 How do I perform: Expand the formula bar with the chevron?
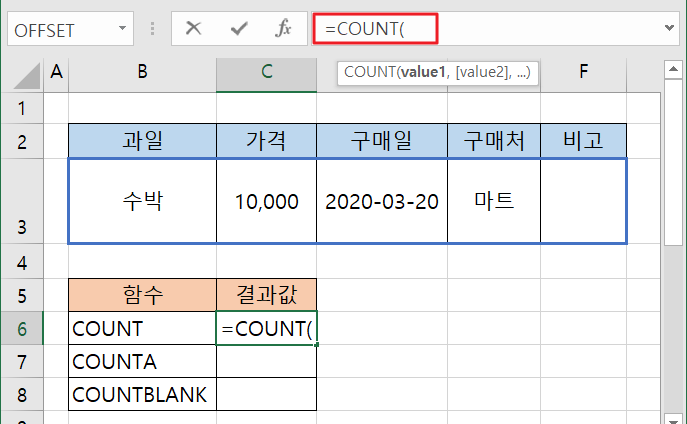click(x=669, y=28)
